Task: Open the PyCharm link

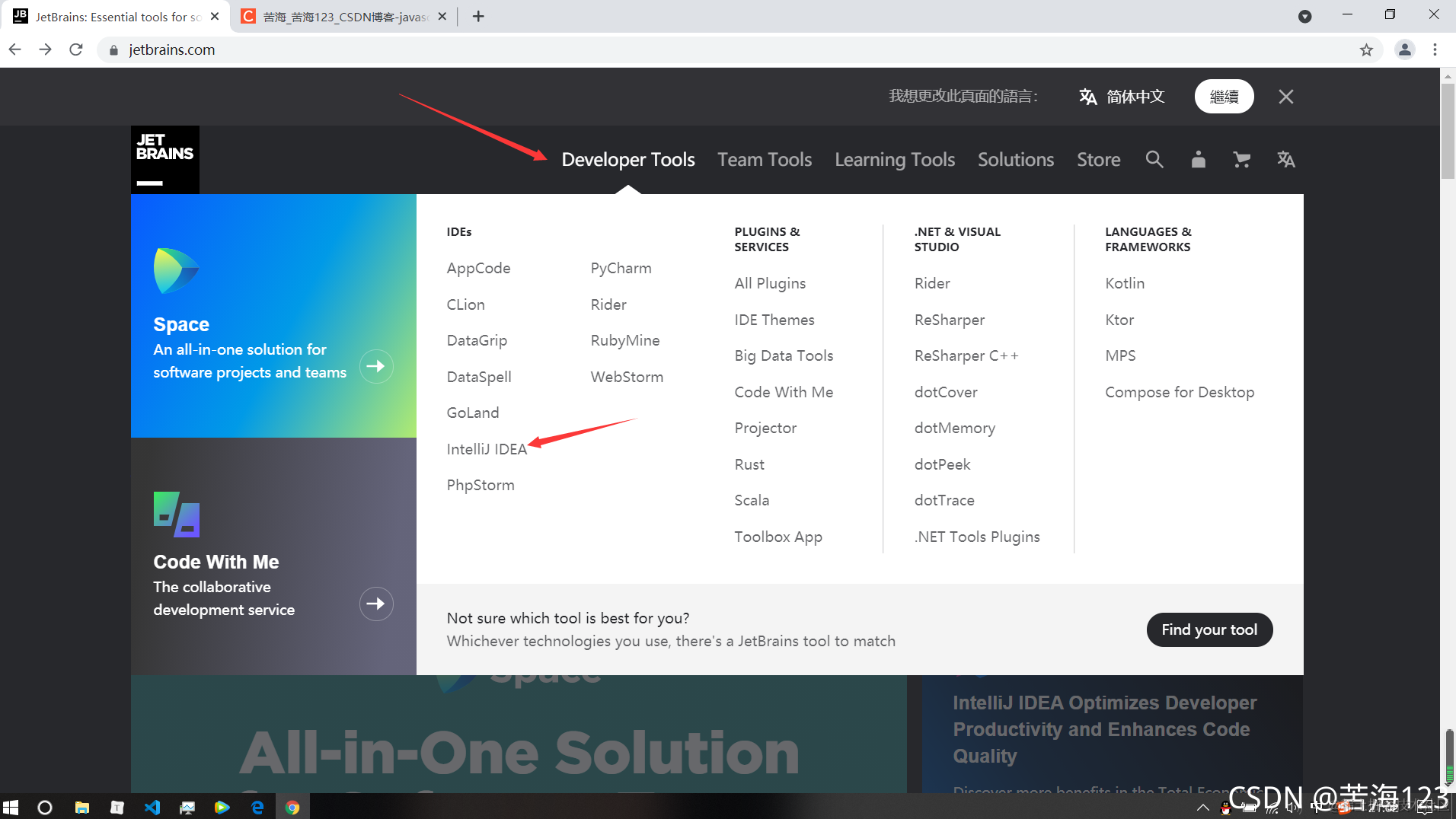Action: coord(621,269)
